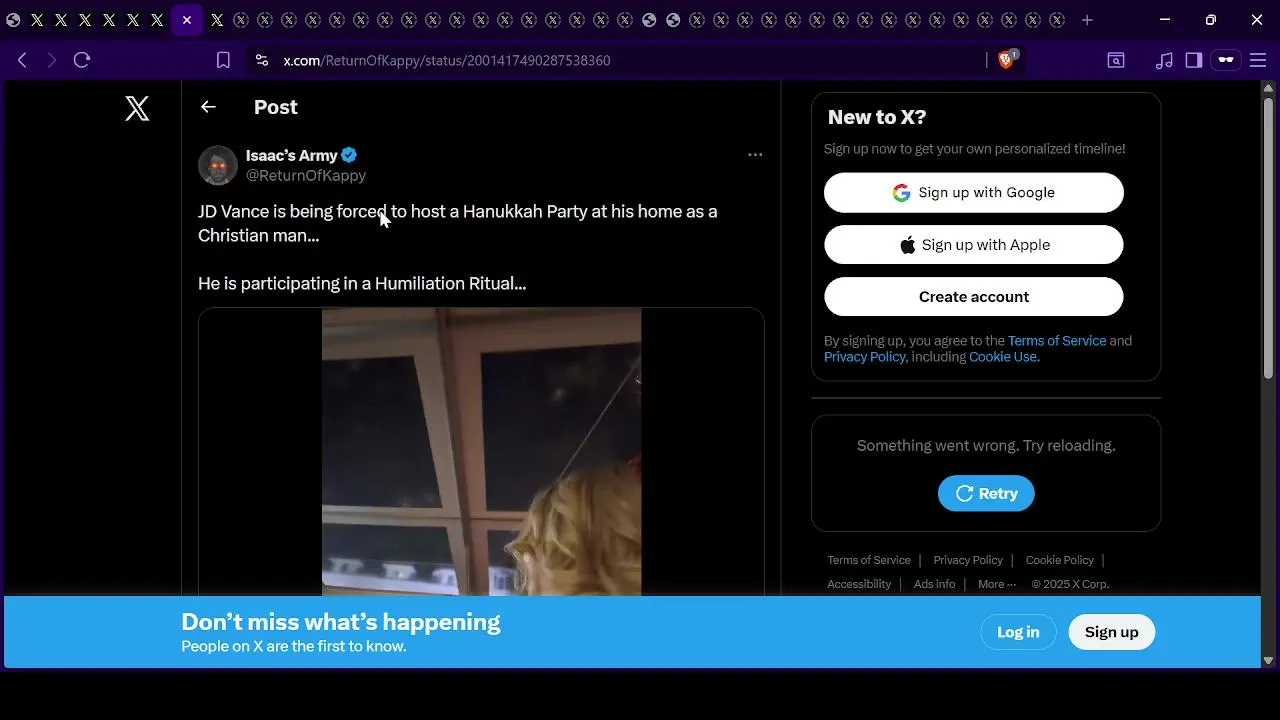Open the Cookie Use link
Image resolution: width=1280 pixels, height=720 pixels.
pyautogui.click(x=1003, y=357)
